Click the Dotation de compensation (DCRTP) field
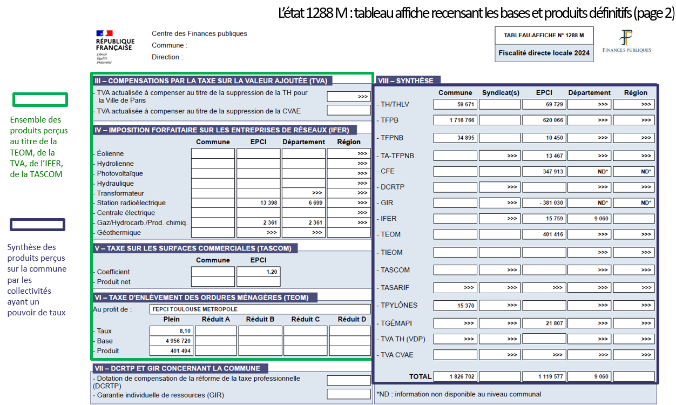Image resolution: width=676 pixels, height=405 pixels. (x=348, y=380)
